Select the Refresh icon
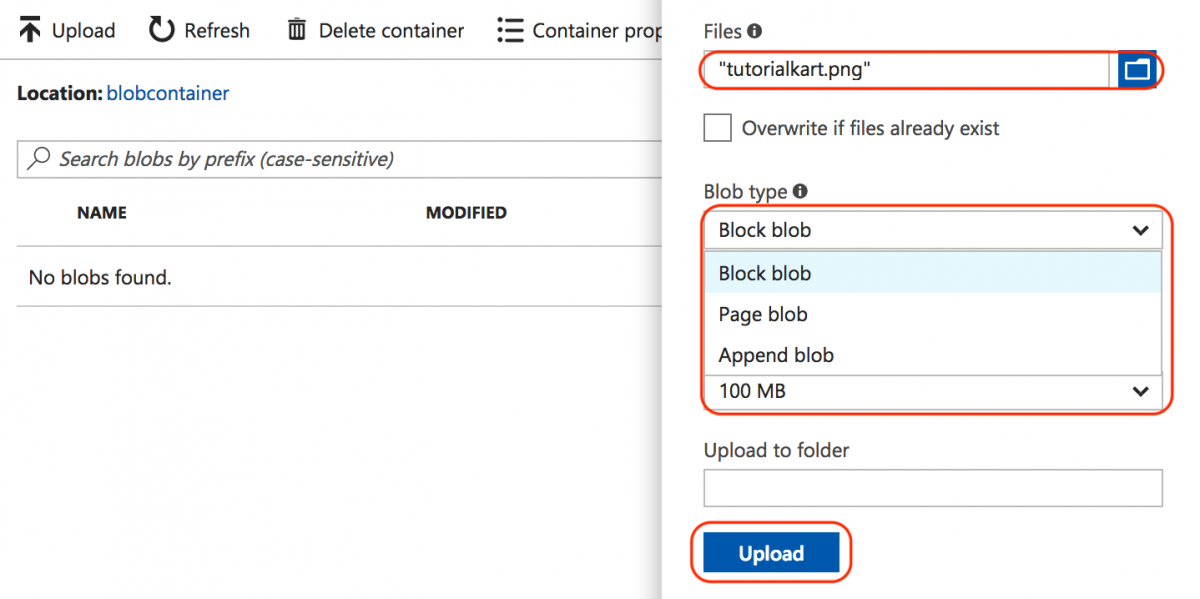The height and width of the screenshot is (599, 1200). [x=161, y=30]
